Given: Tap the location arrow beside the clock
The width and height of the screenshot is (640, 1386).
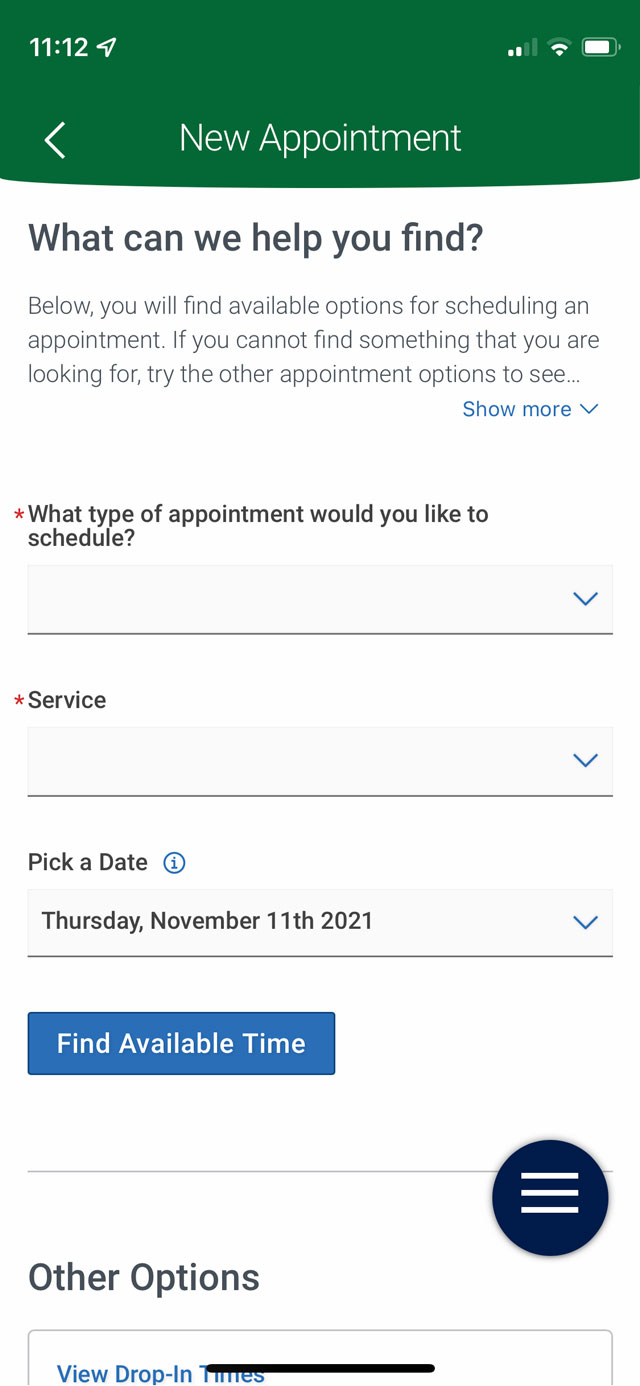Looking at the screenshot, I should point(107,47).
